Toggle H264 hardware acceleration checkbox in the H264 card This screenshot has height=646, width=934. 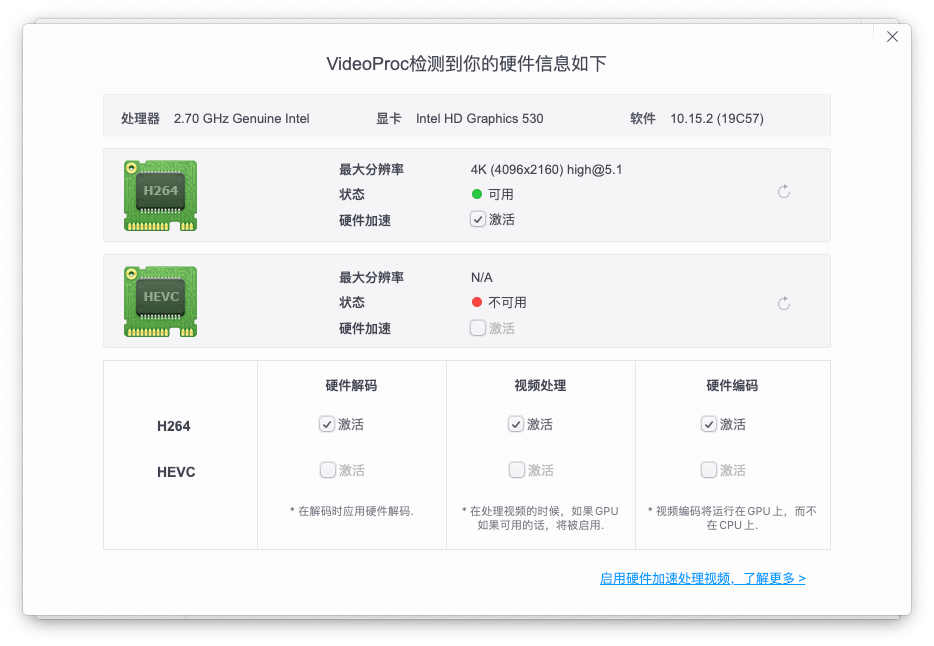point(478,219)
